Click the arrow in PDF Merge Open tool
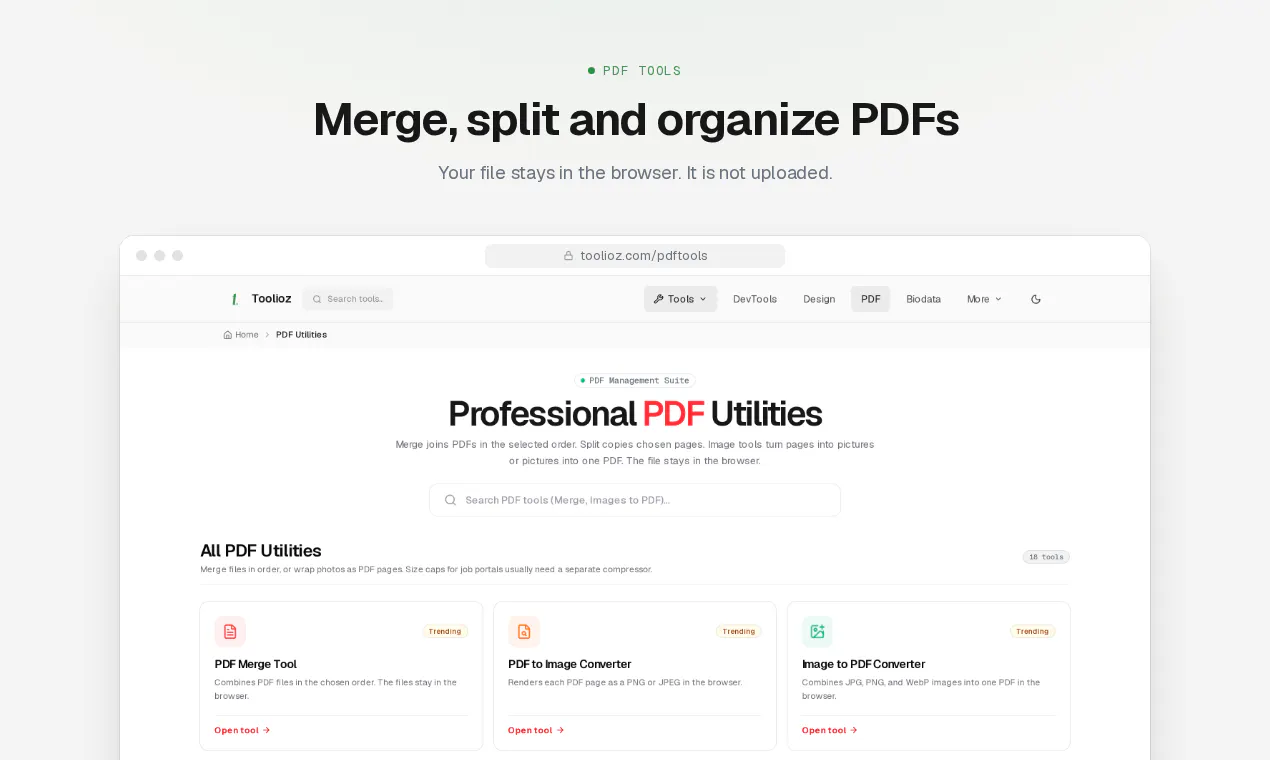 [267, 730]
